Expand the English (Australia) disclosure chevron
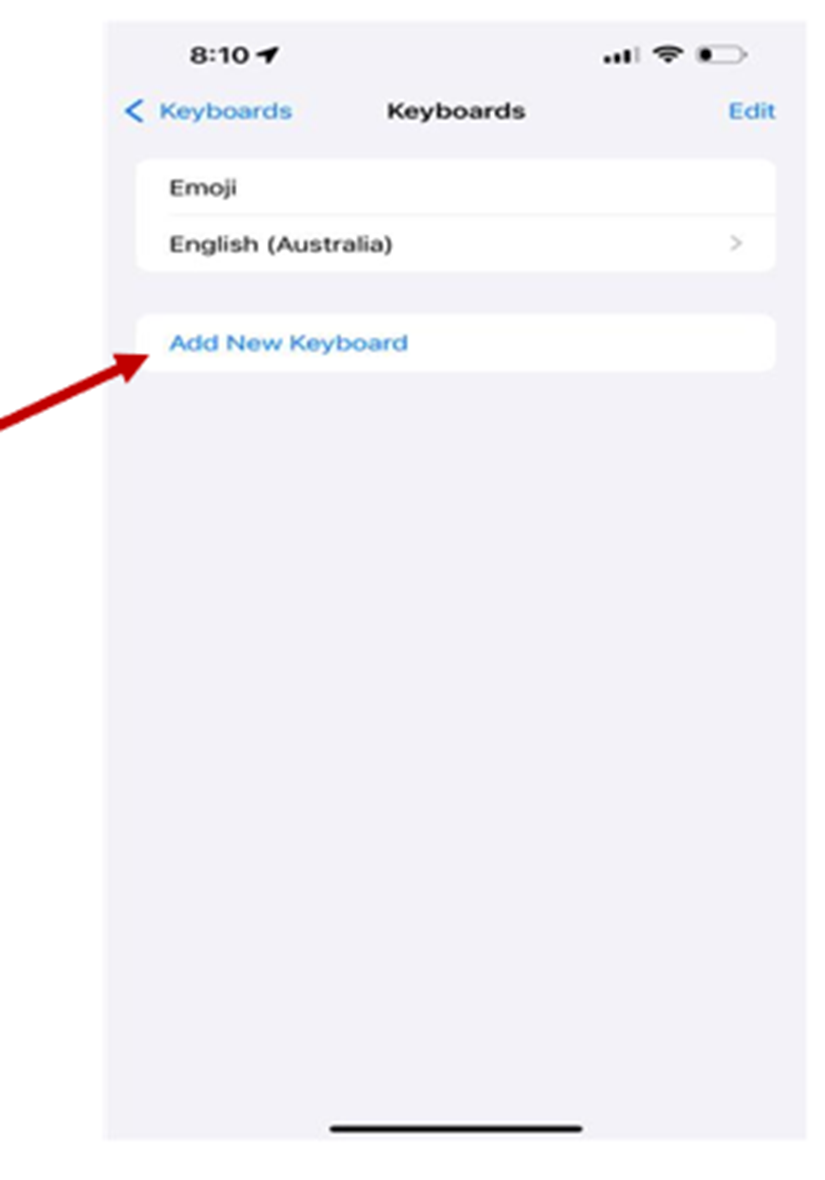 coord(736,244)
